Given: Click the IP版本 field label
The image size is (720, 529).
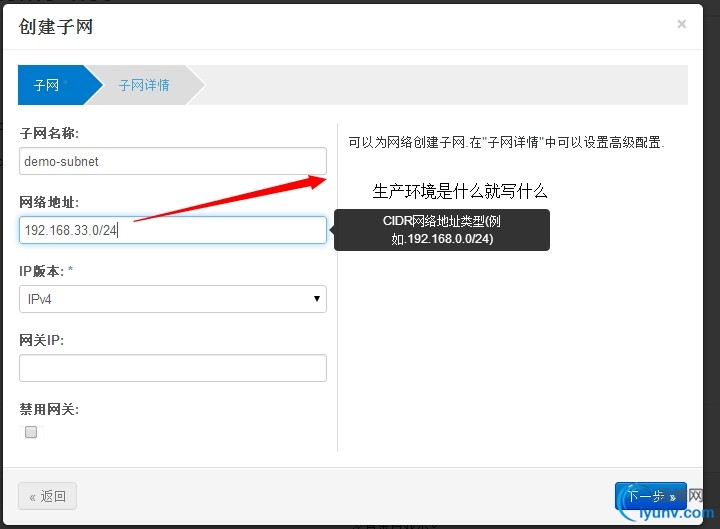Looking at the screenshot, I should pyautogui.click(x=43, y=271).
